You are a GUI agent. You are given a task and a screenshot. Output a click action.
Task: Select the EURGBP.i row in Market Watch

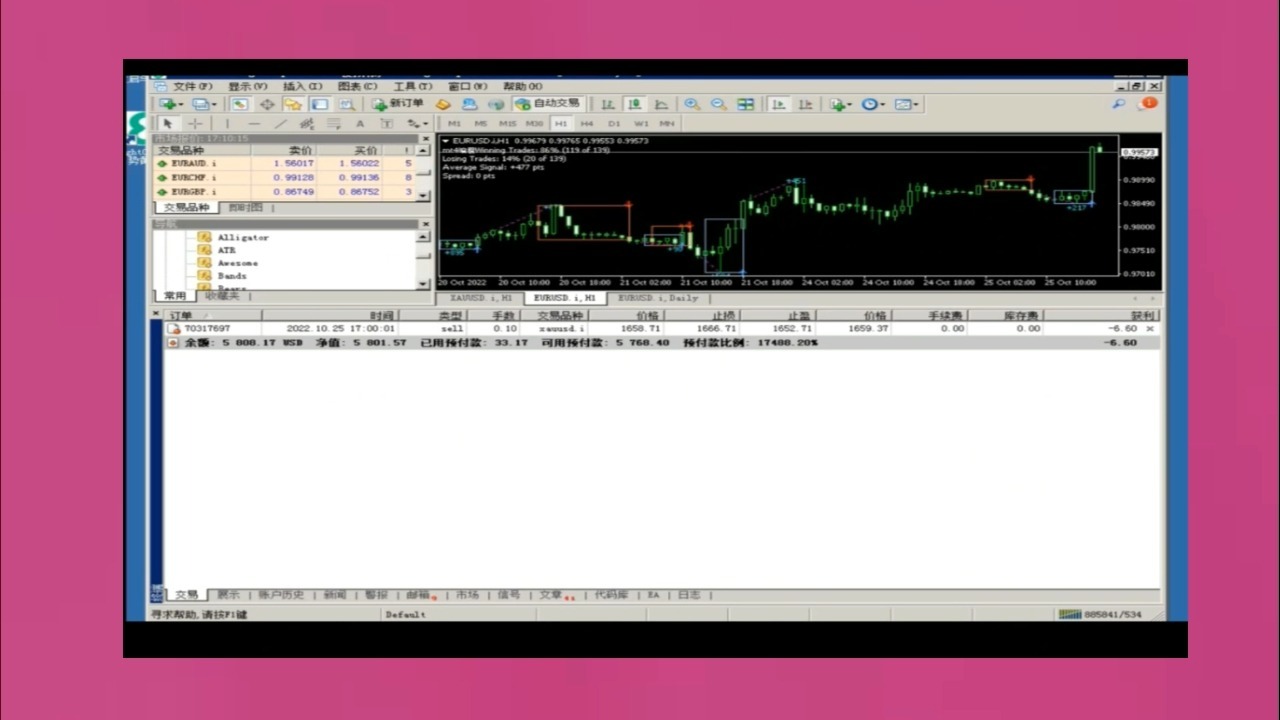pos(285,191)
